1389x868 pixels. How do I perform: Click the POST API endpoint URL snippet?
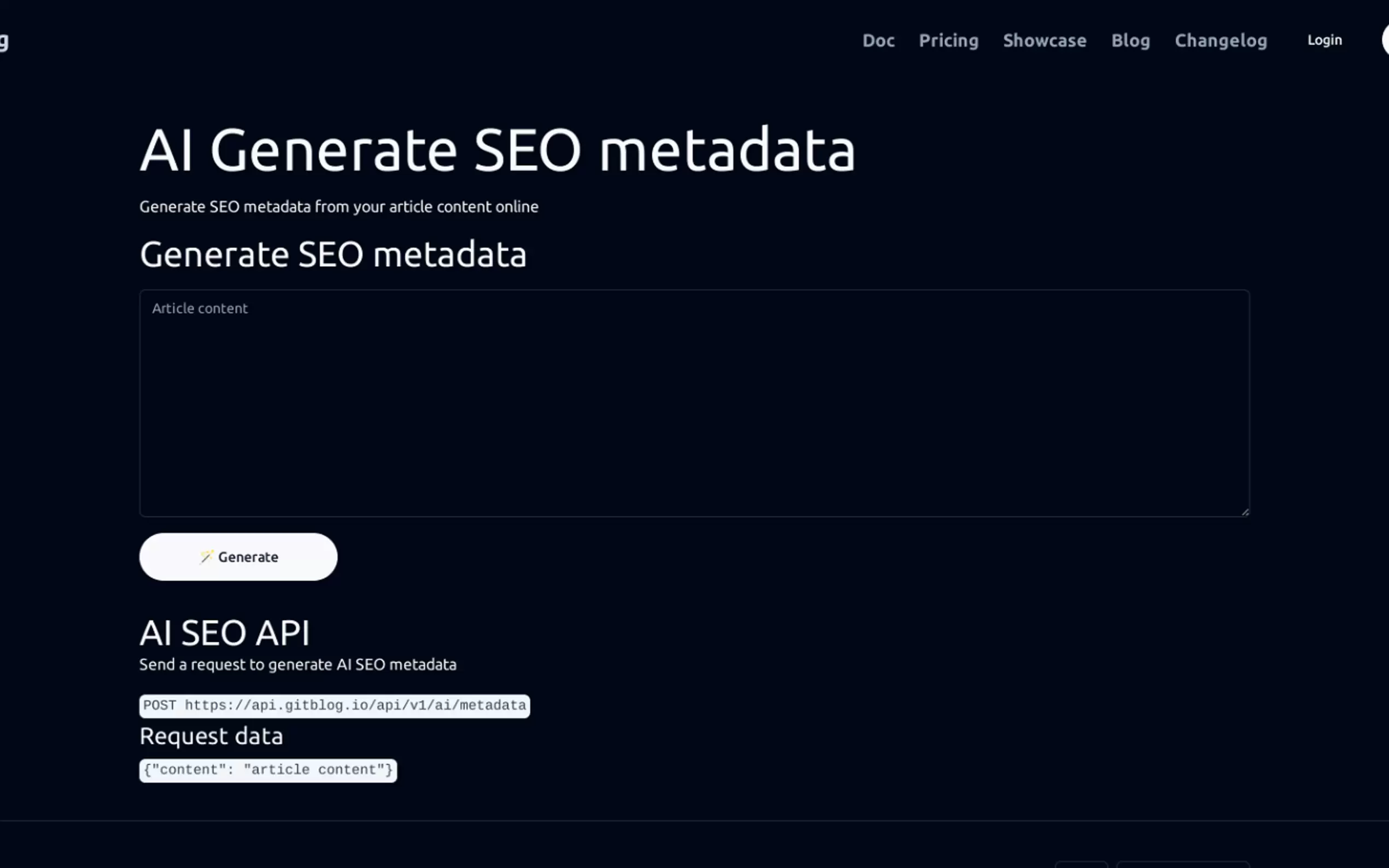[334, 706]
